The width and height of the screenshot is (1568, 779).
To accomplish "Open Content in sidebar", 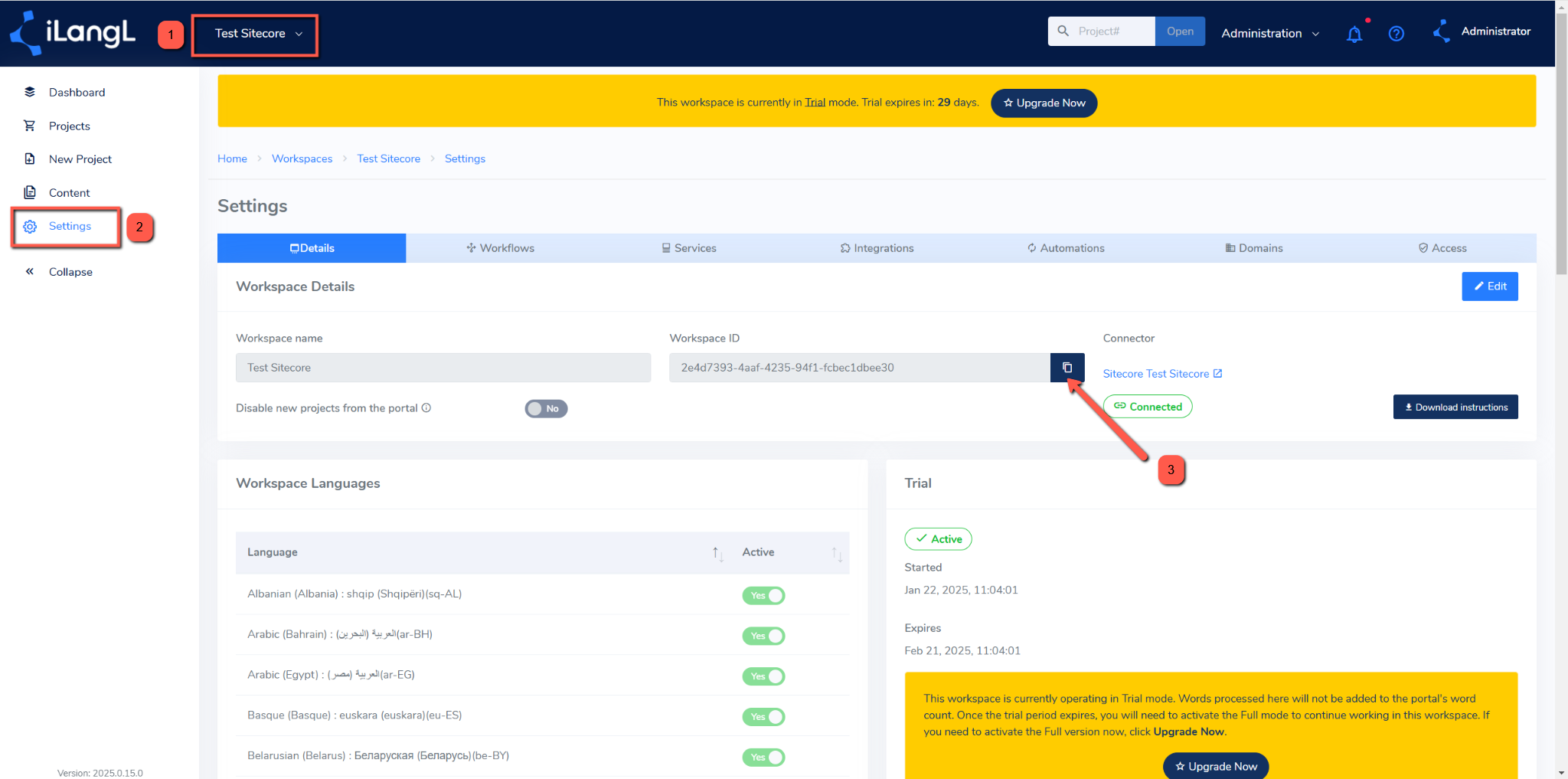I will coord(69,192).
